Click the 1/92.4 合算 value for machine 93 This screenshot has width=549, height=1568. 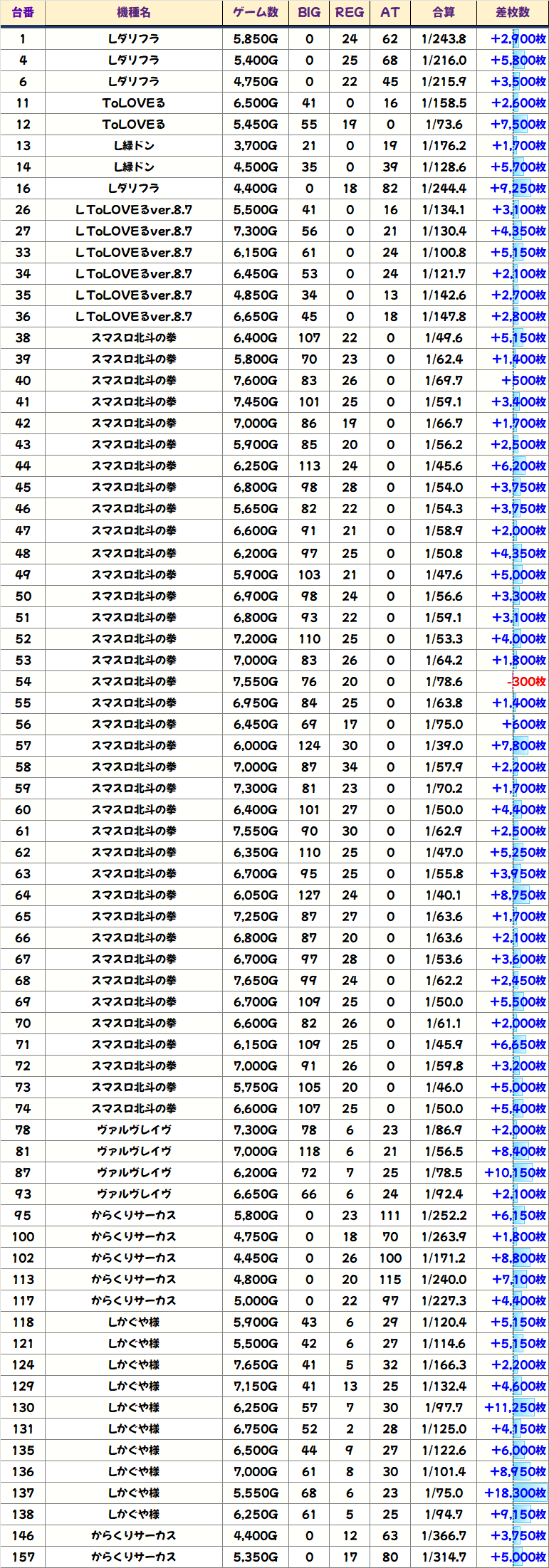[444, 1194]
